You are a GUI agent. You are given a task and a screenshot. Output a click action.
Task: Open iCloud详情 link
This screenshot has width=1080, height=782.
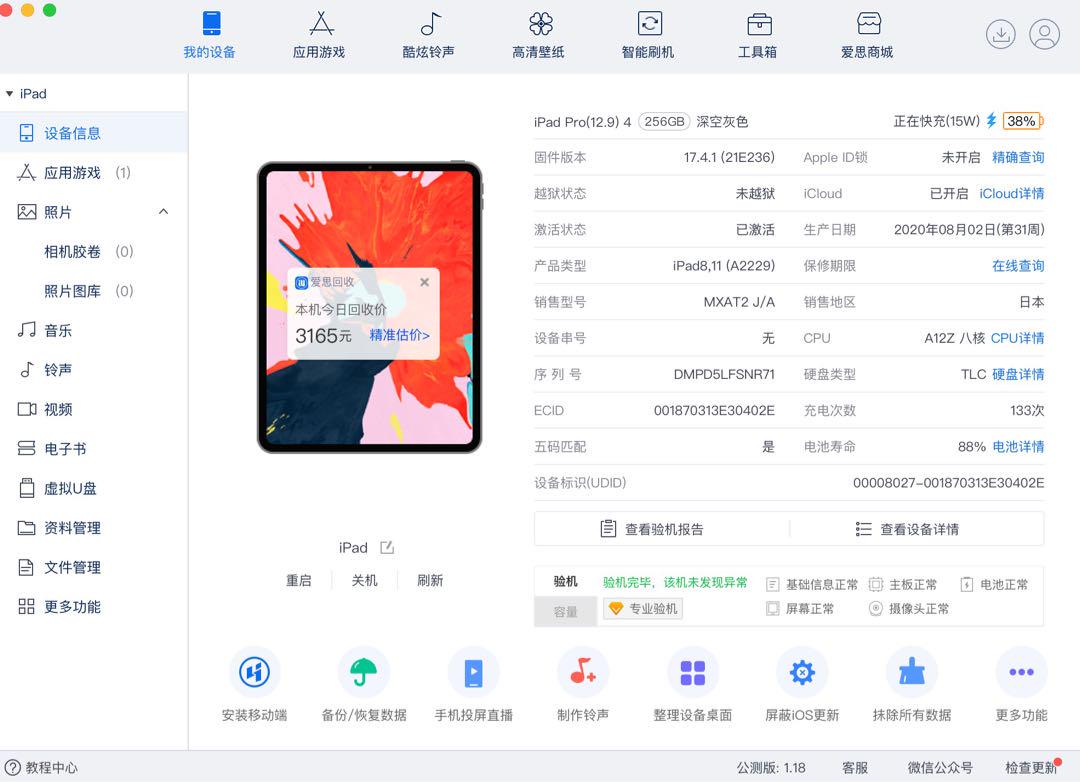click(1012, 194)
